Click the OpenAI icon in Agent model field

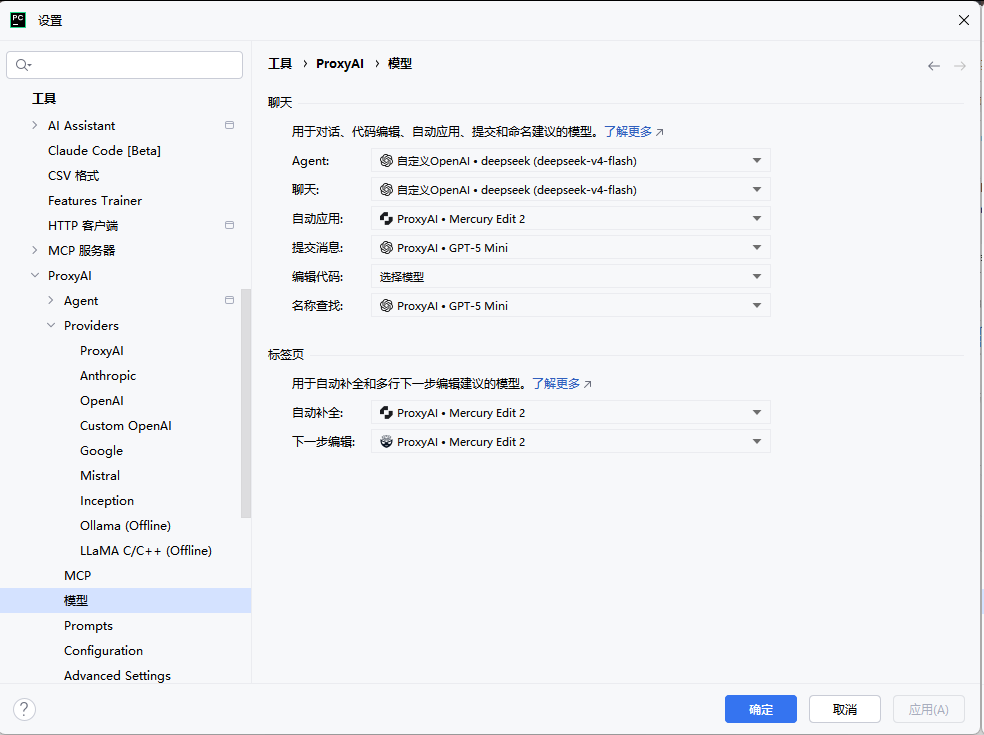(x=387, y=161)
